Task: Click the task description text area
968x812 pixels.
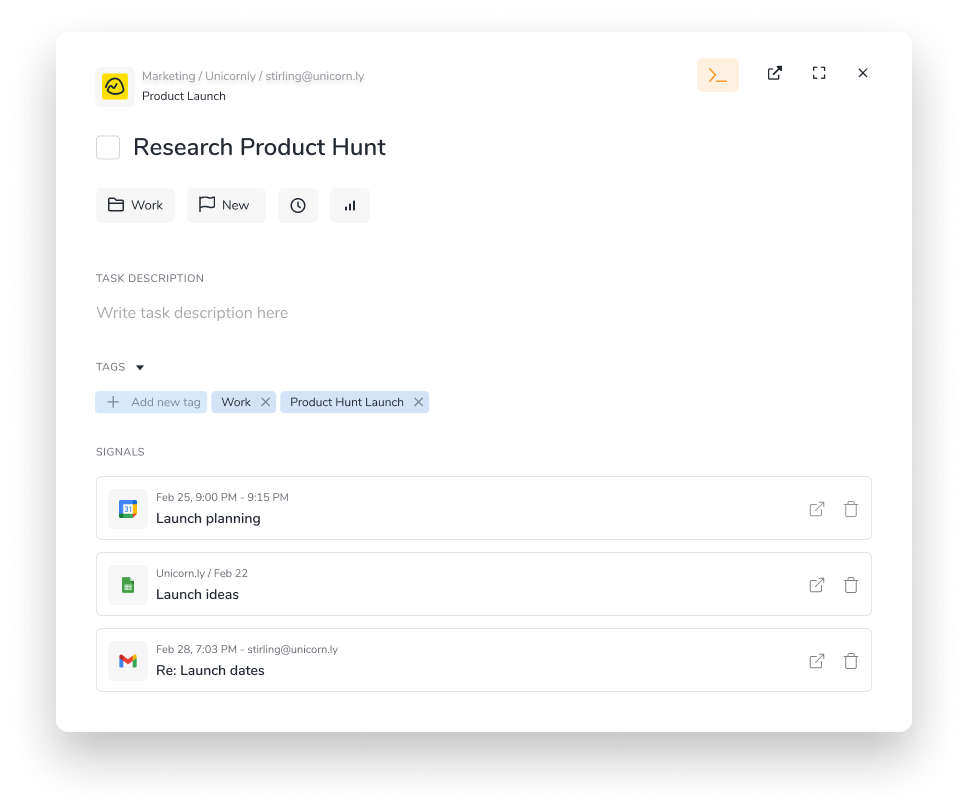Action: pyautogui.click(x=192, y=313)
